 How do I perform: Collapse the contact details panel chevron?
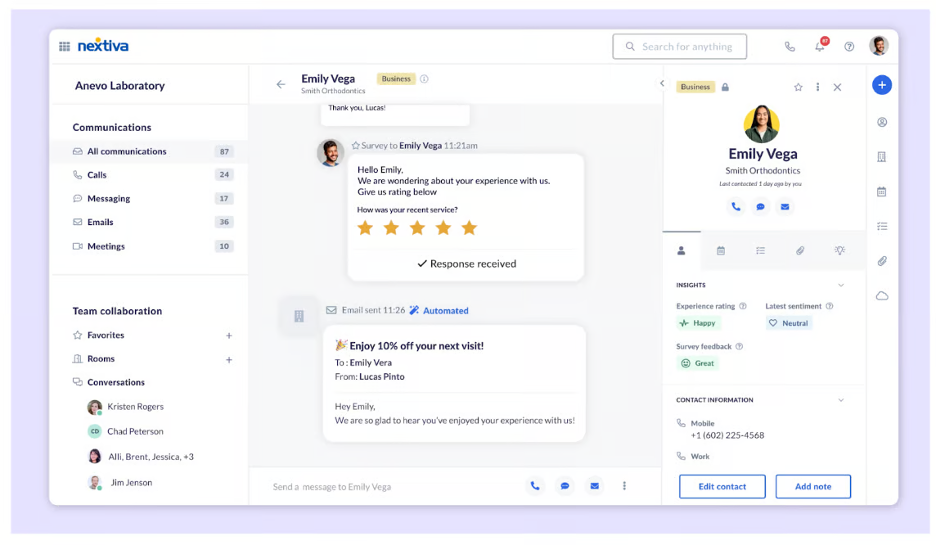pos(661,84)
